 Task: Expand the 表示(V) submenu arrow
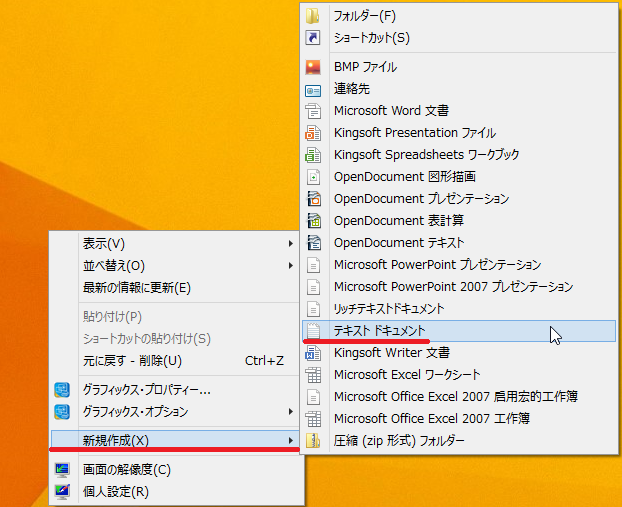click(x=291, y=244)
